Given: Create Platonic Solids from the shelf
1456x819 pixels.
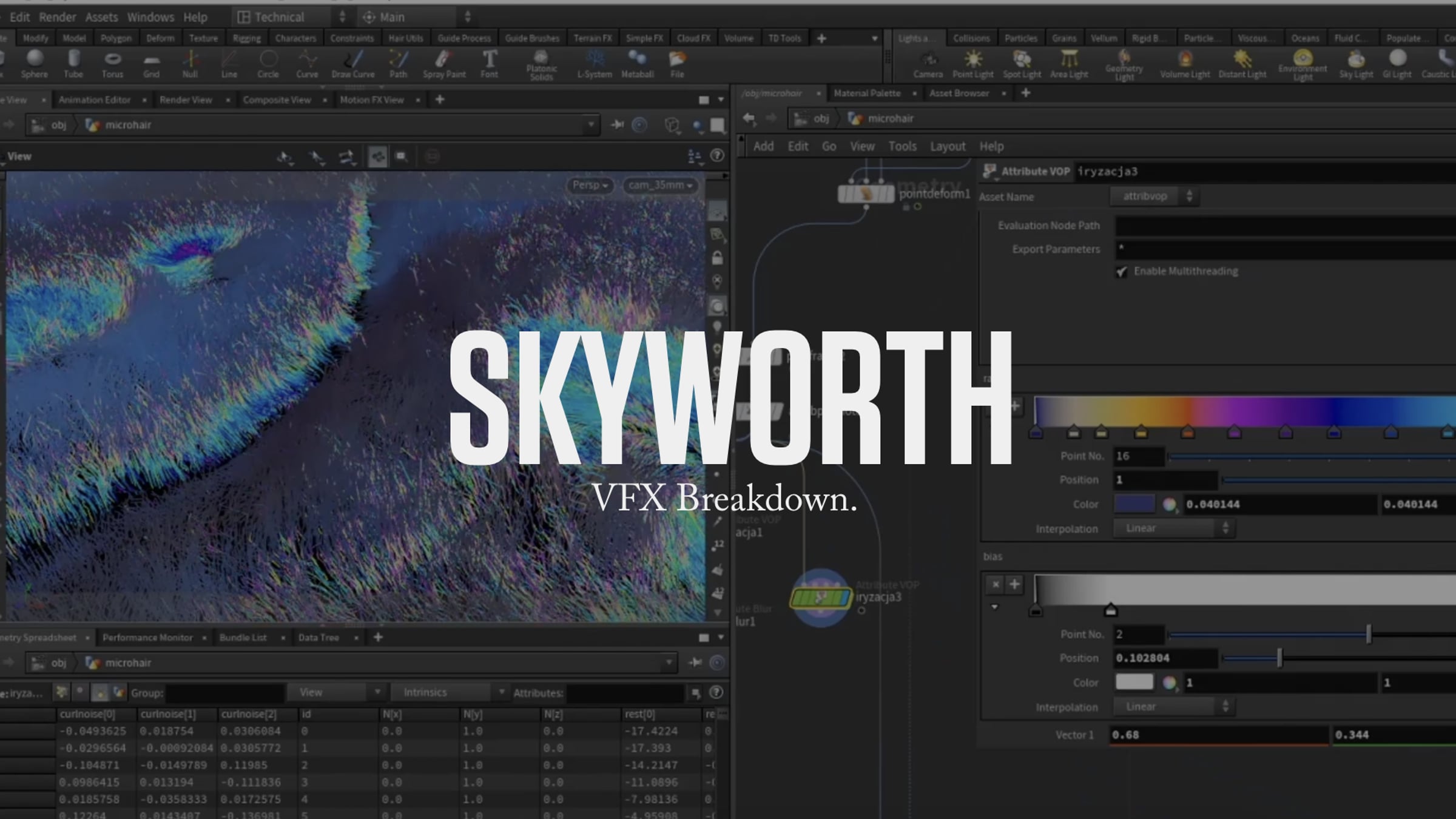Looking at the screenshot, I should click(541, 65).
